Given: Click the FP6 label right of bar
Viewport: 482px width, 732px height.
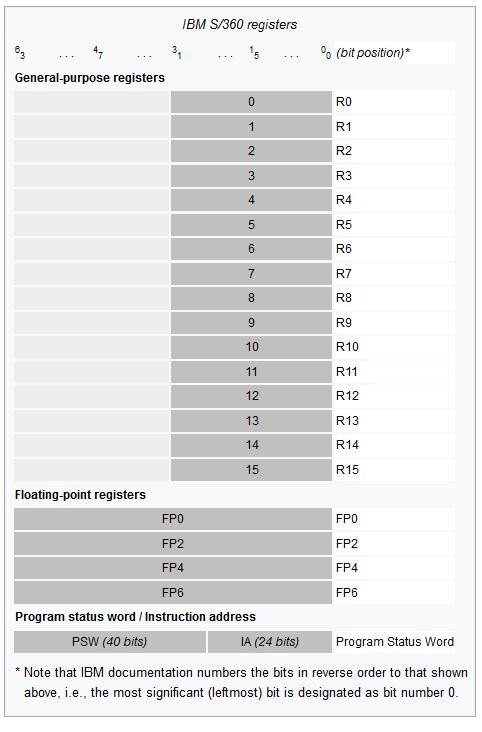Looking at the screenshot, I should tap(347, 592).
